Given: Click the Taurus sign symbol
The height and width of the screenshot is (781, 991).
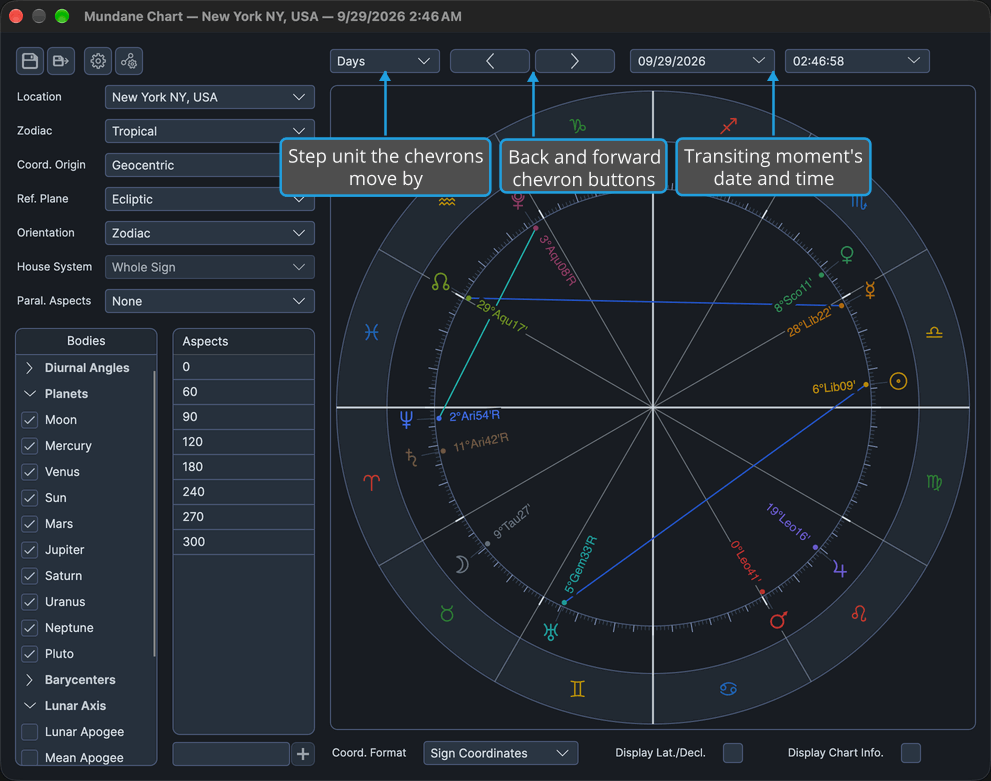Looking at the screenshot, I should 447,614.
